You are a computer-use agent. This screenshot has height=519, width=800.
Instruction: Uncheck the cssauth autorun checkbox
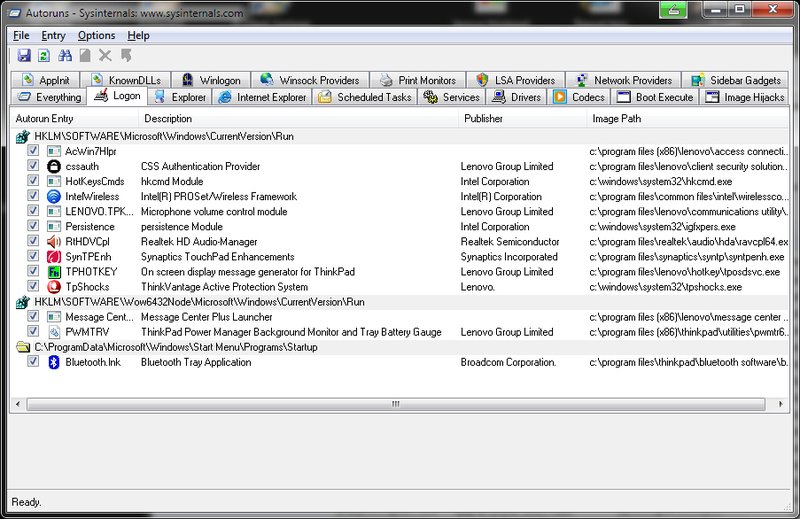(x=33, y=165)
